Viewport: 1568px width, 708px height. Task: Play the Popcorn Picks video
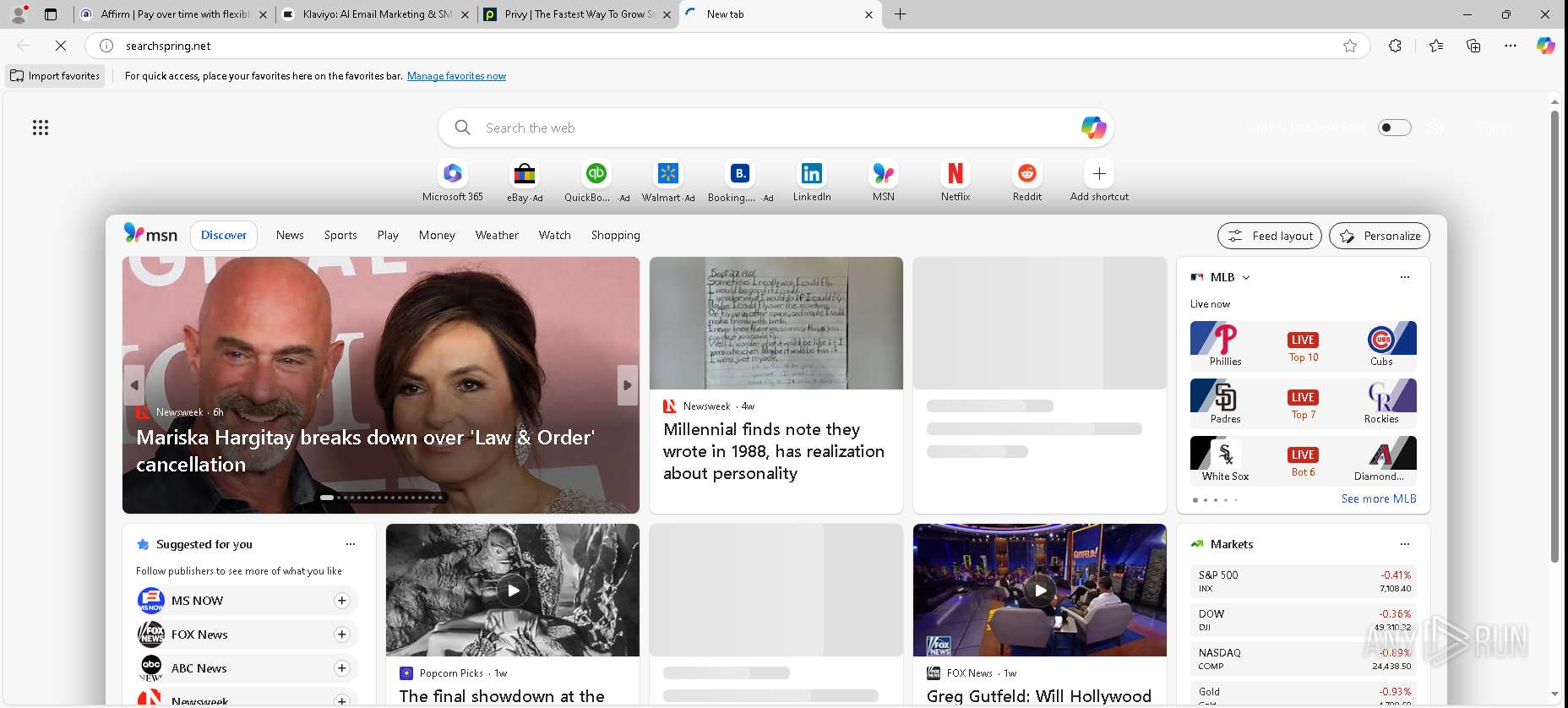[x=513, y=590]
